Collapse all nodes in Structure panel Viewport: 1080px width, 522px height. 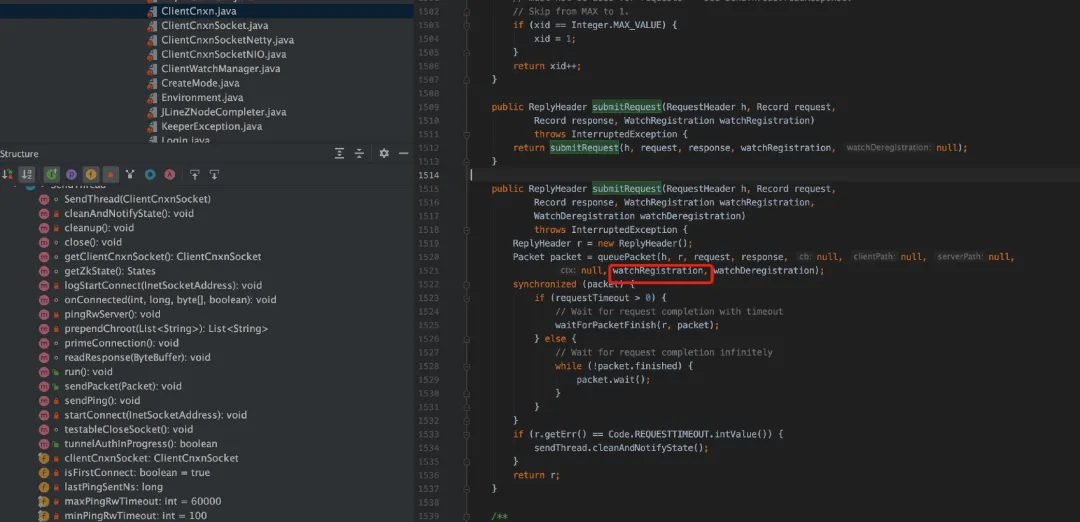pos(359,154)
